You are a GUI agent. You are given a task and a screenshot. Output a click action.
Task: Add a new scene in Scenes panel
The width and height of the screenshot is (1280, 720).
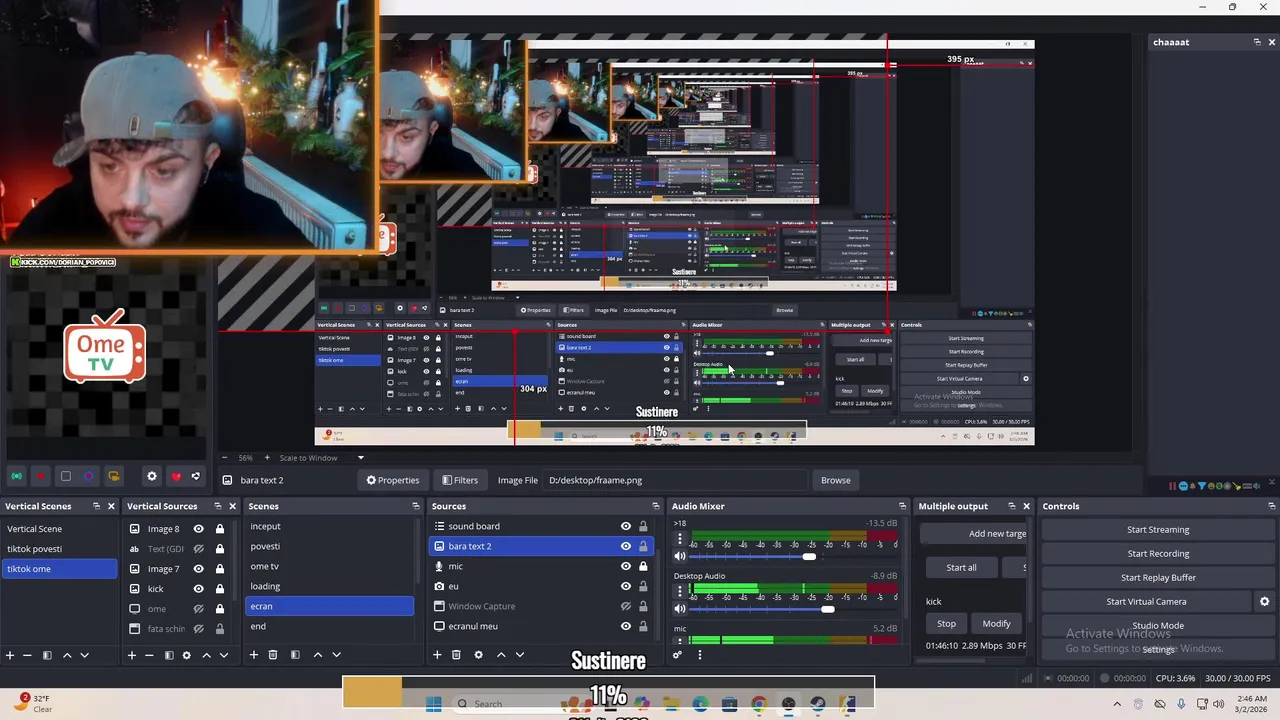tap(254, 655)
